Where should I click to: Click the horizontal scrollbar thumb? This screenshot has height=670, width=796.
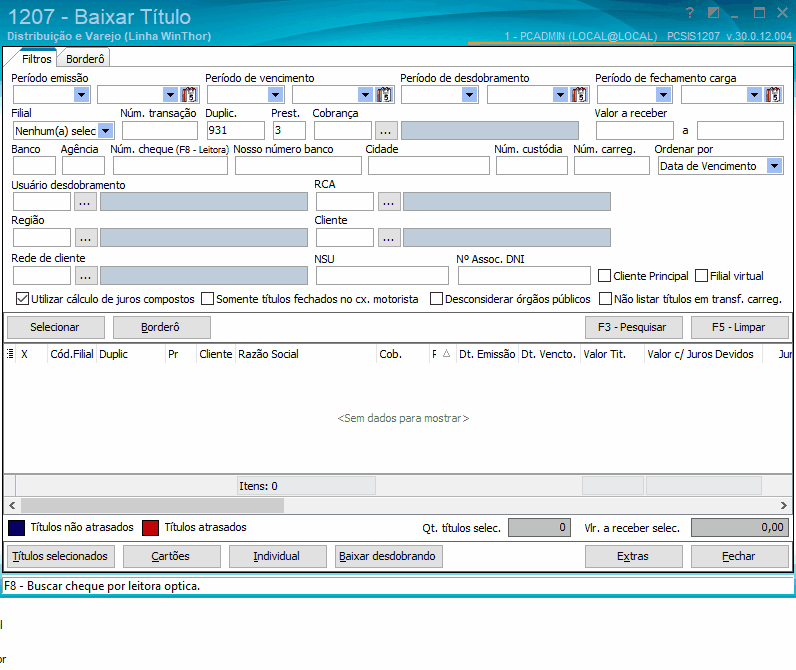tap(152, 506)
